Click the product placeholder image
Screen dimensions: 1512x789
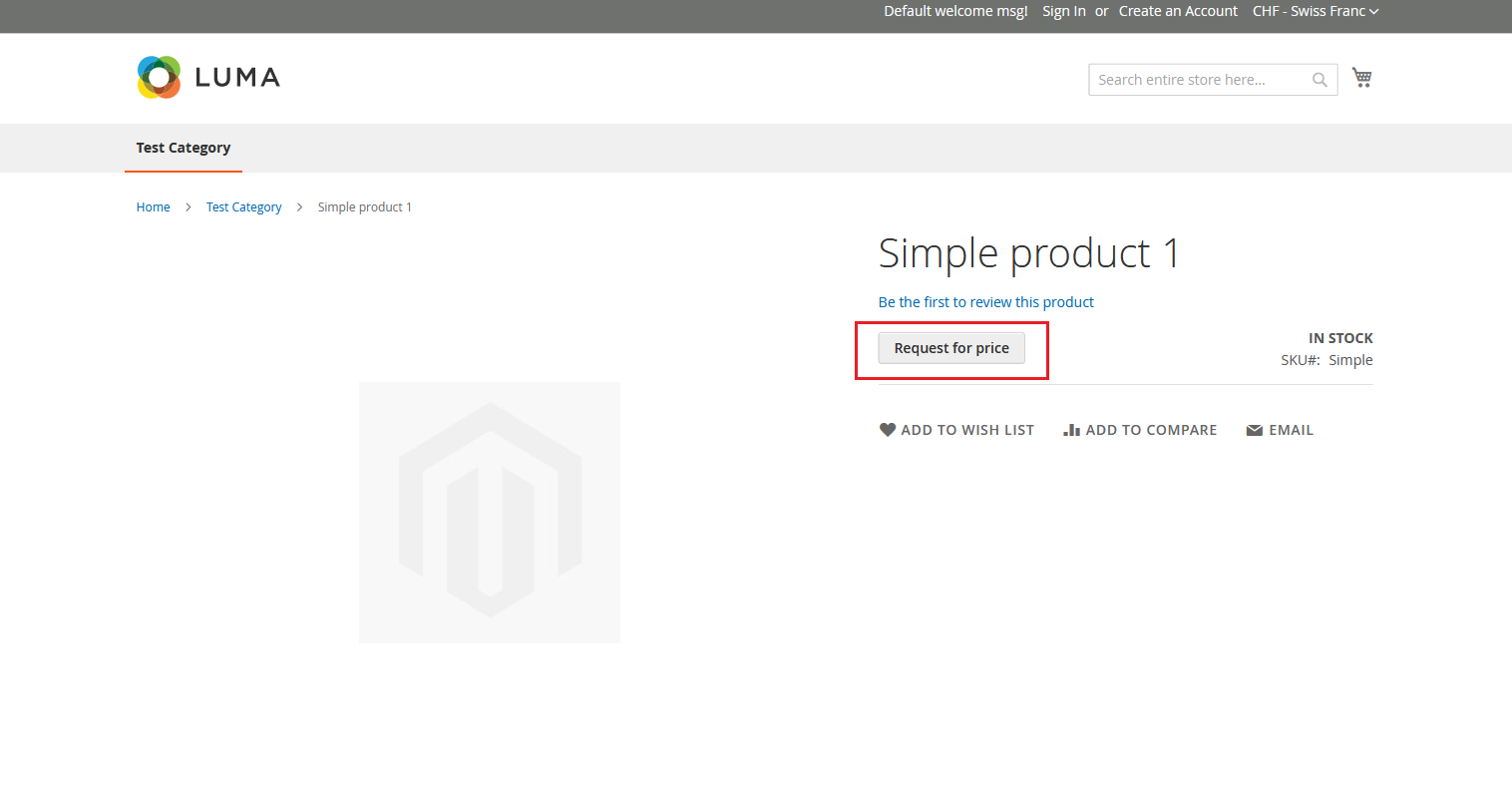[x=490, y=512]
